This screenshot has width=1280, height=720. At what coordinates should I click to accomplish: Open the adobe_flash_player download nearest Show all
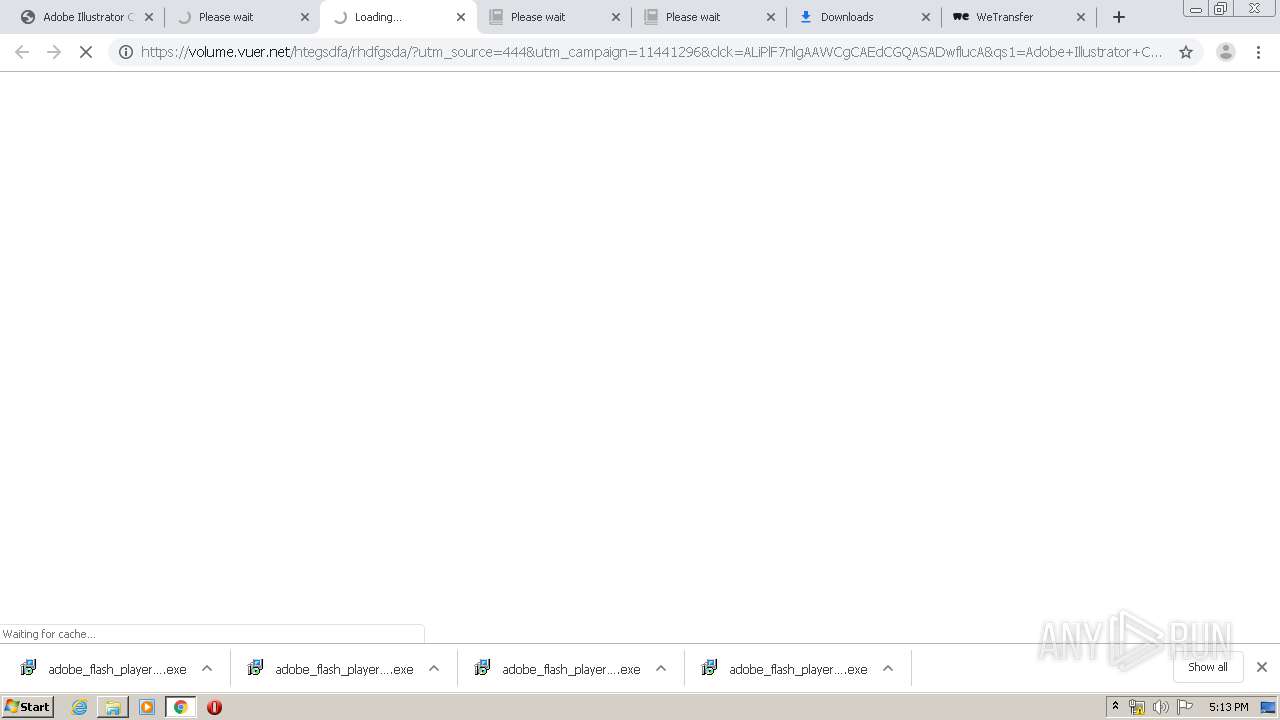[785, 669]
